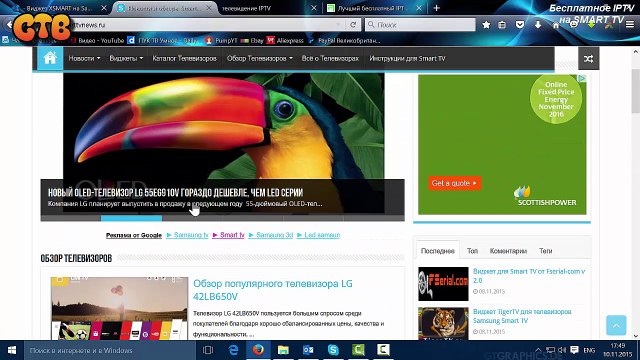Focus the Windows taskbar search box
Viewport: 640px width, 360px height.
coord(109,350)
